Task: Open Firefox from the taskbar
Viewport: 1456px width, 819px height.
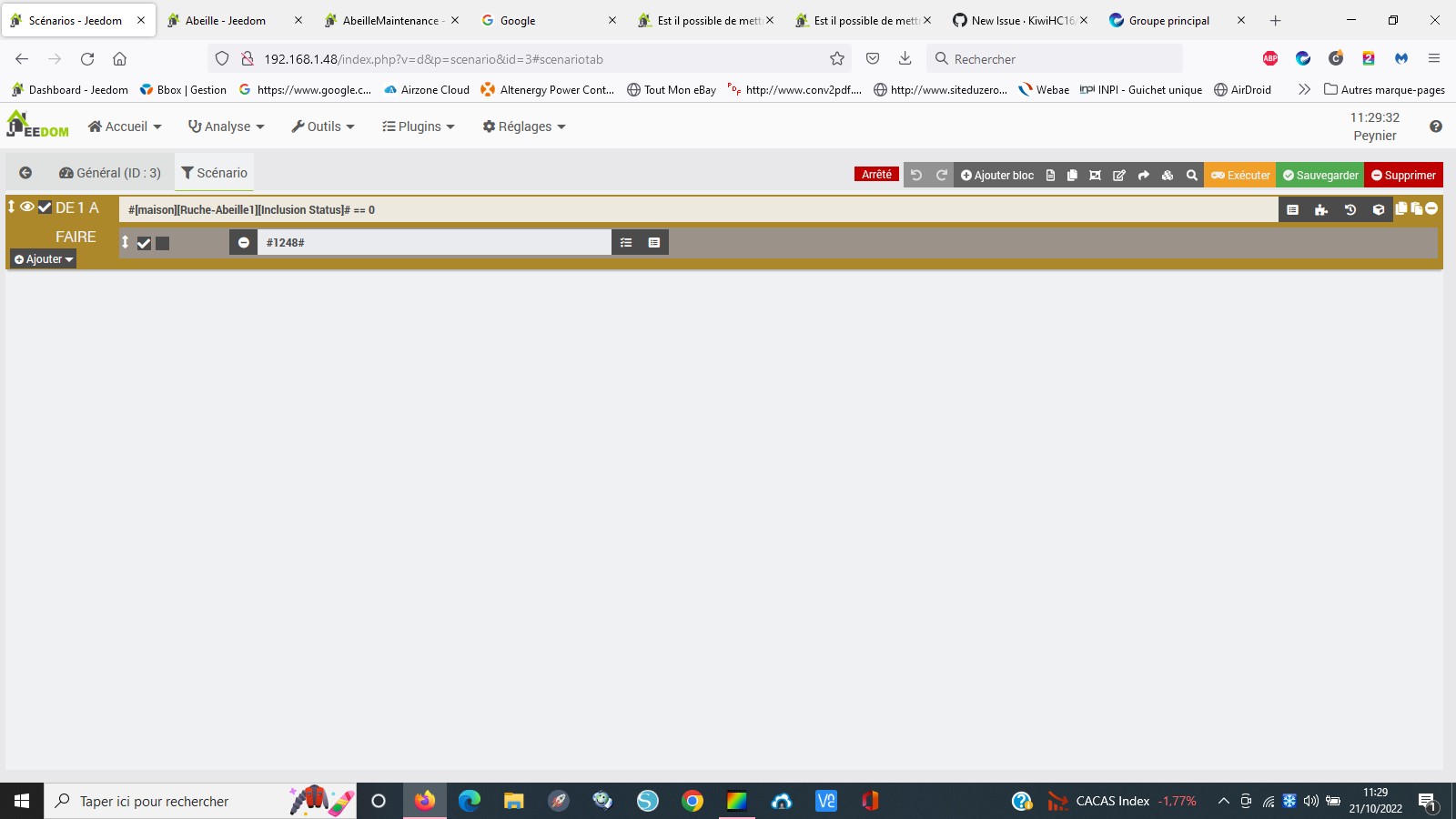Action: [x=424, y=801]
